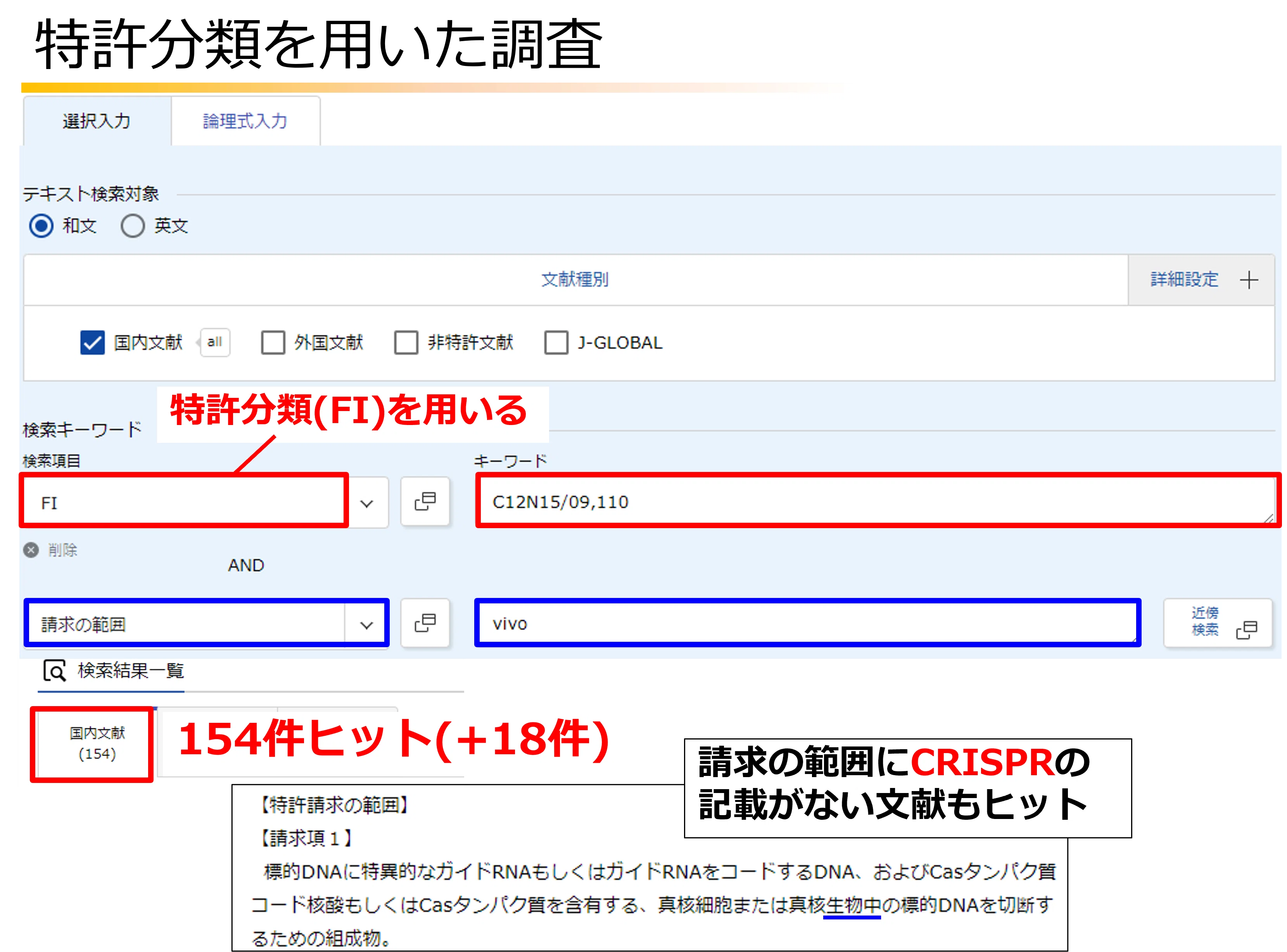Check the J-GLOBAL checkbox

[556, 342]
